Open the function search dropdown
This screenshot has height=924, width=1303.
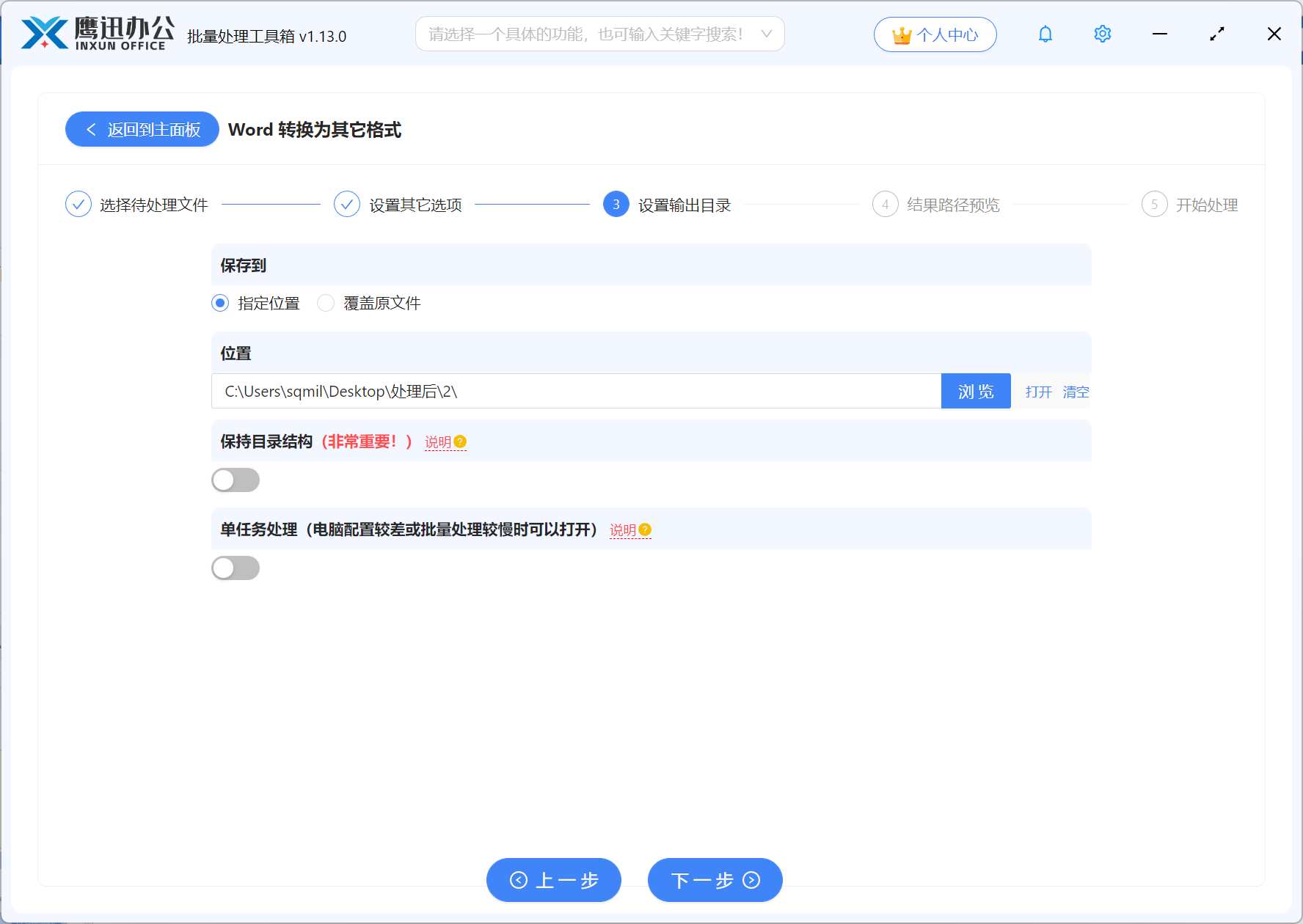766,34
